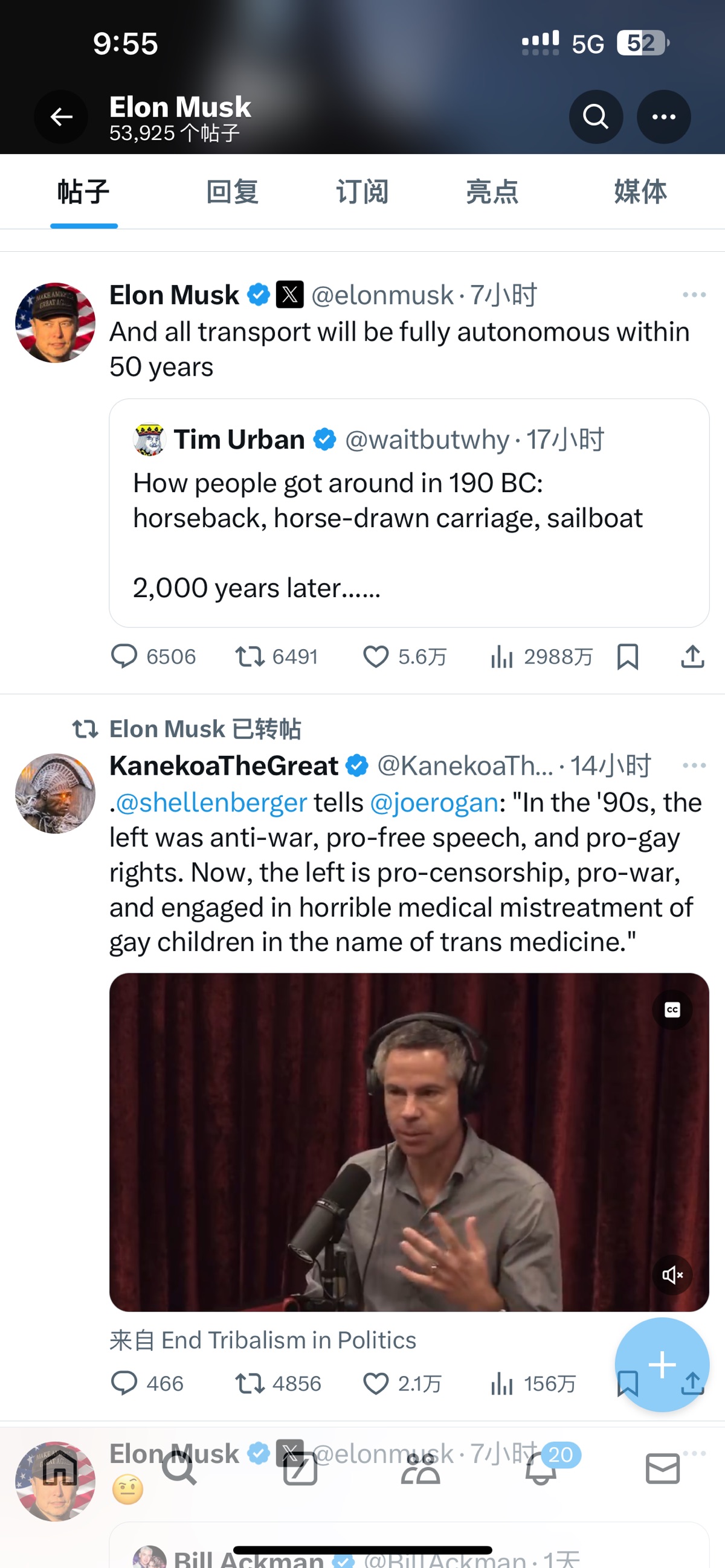Screen dimensions: 725x1568
Task: Switch to the 媒体 tab
Action: click(x=640, y=193)
